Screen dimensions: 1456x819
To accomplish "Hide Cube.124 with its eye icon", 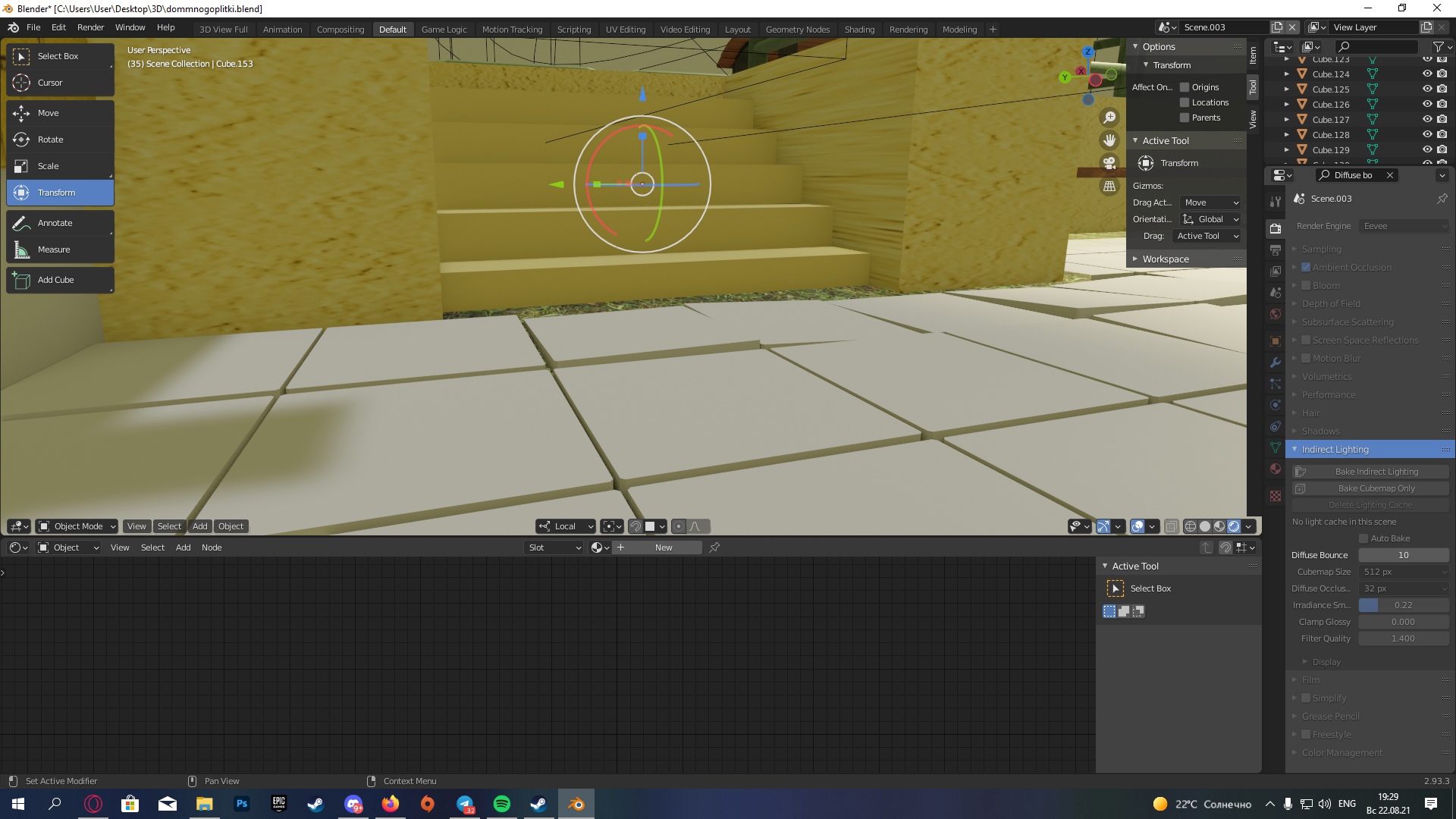I will coord(1426,74).
